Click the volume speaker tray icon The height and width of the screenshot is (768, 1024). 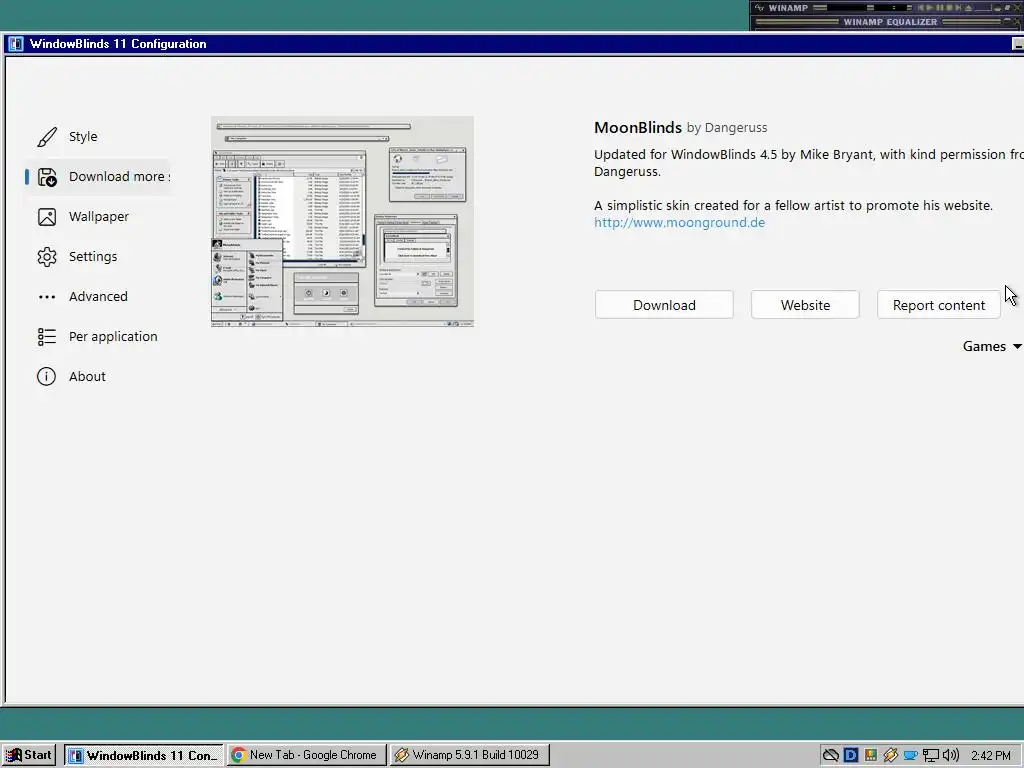tap(951, 756)
